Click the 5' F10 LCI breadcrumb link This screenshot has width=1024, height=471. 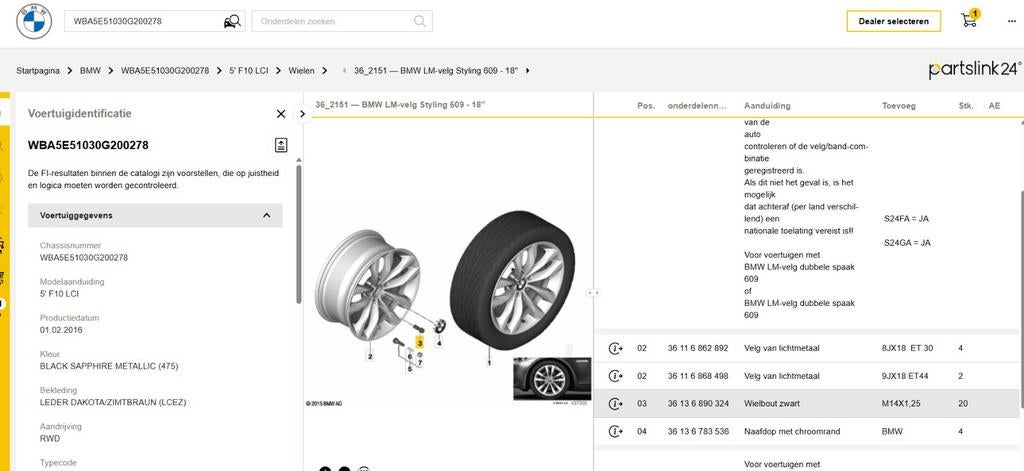(250, 71)
